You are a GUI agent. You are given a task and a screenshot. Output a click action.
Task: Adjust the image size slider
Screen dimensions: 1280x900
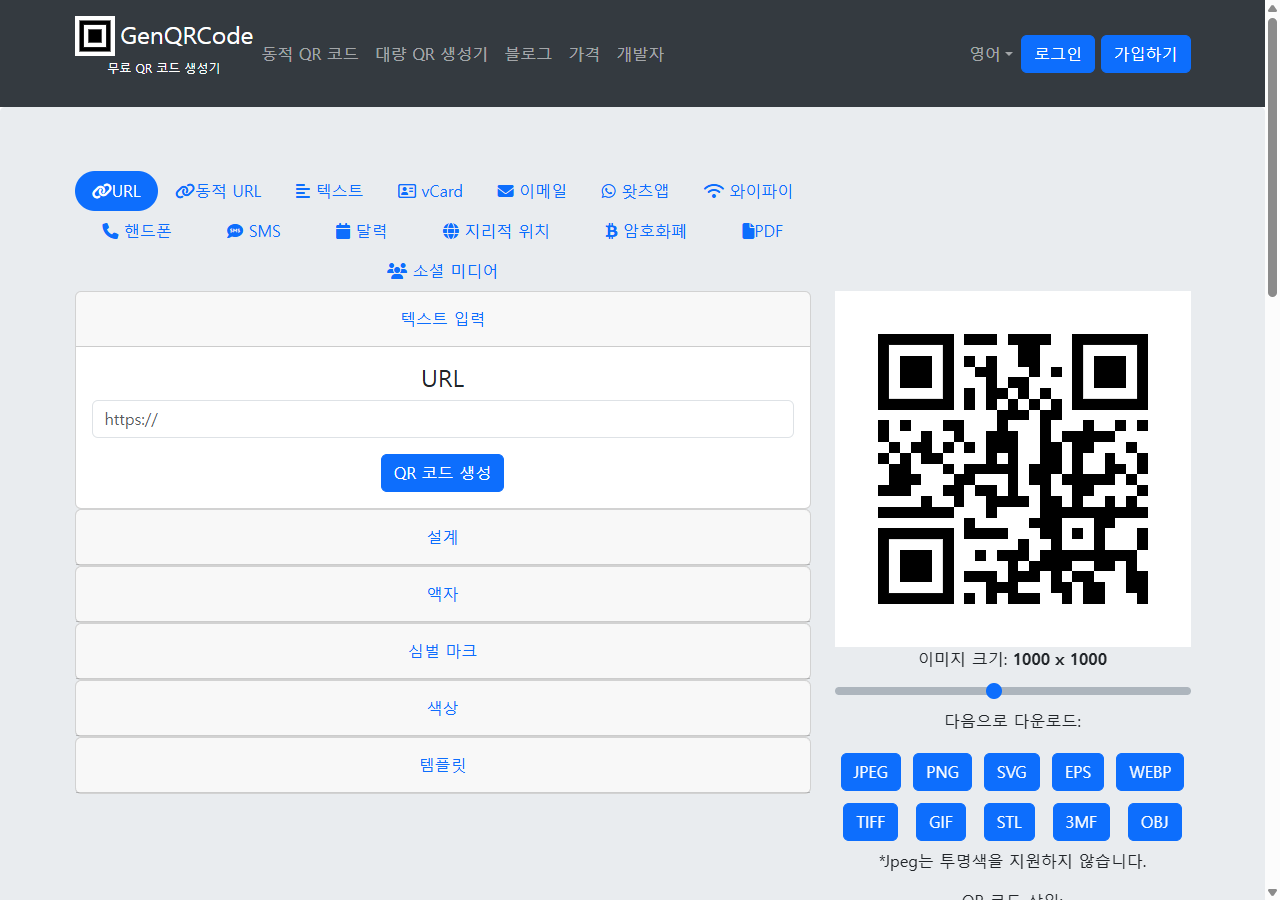[x=993, y=691]
